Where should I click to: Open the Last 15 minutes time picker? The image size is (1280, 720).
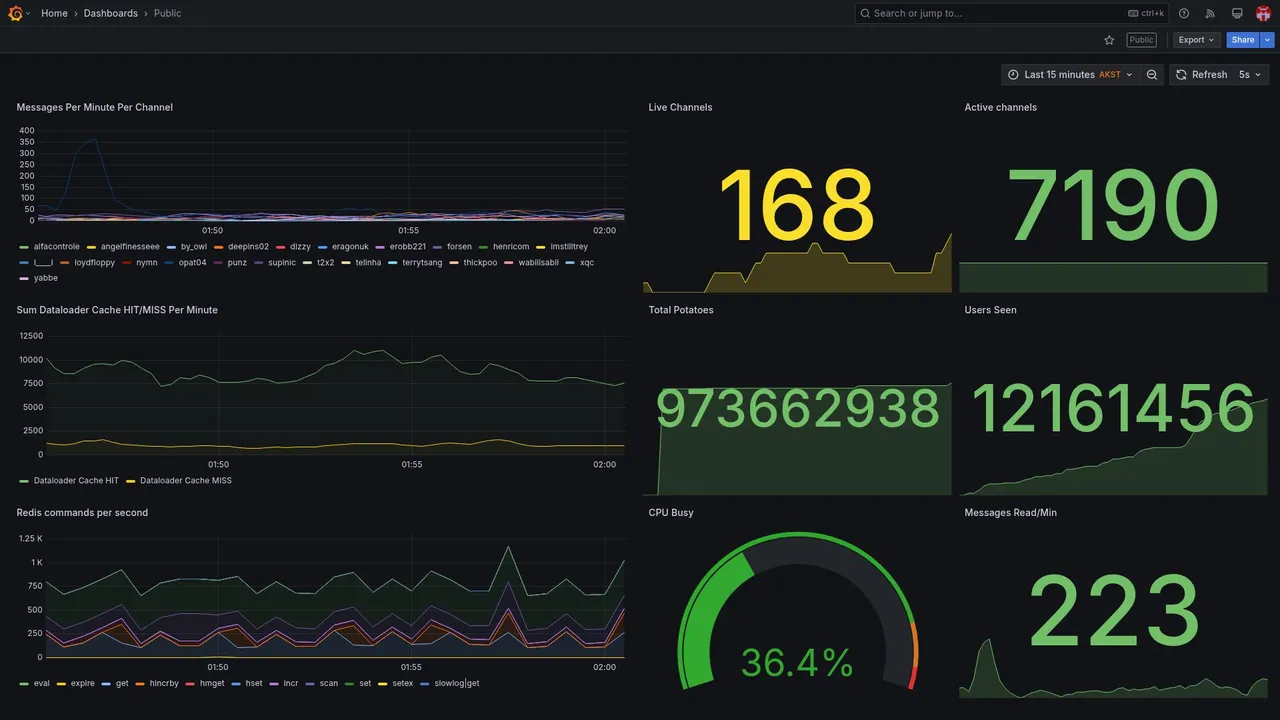coord(1070,75)
